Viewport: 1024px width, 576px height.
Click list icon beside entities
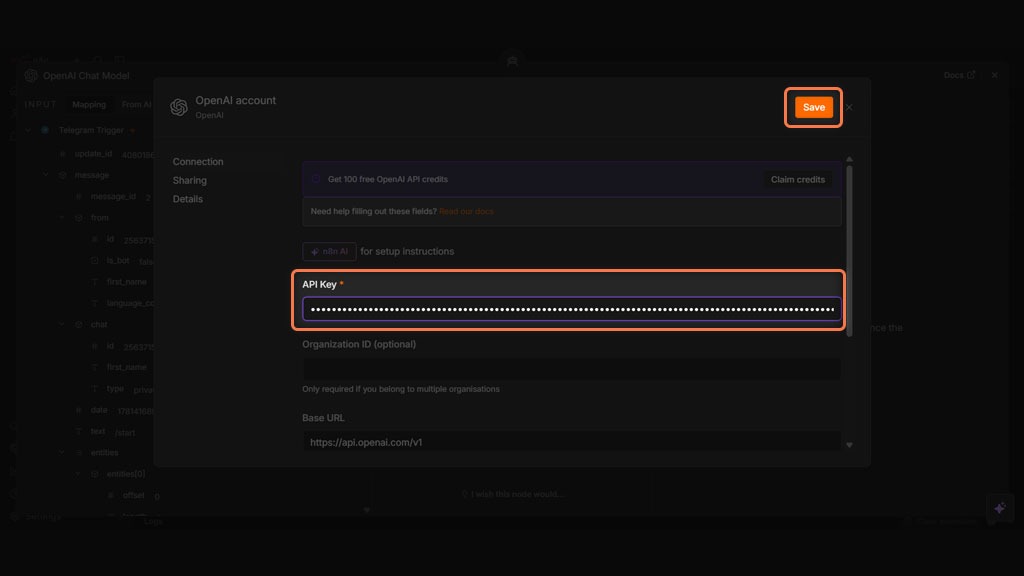(x=78, y=452)
